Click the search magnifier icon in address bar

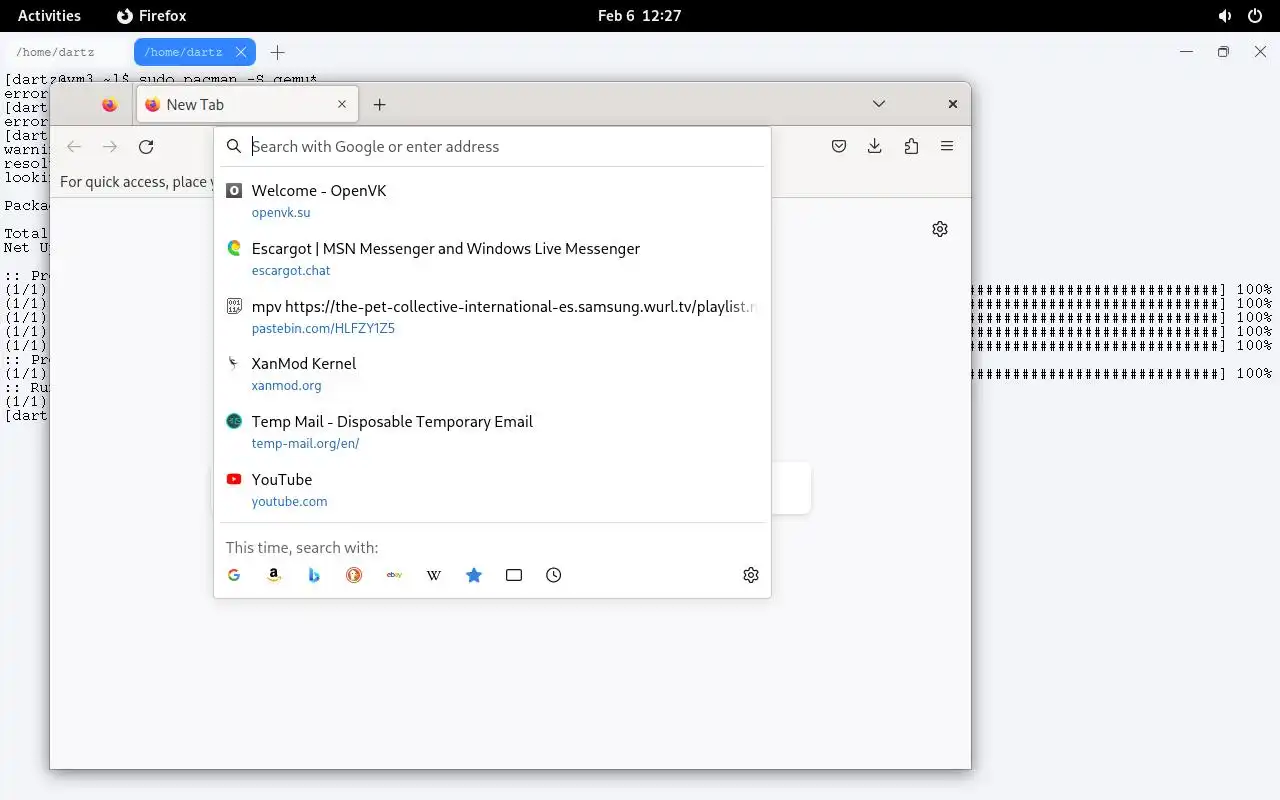click(234, 147)
